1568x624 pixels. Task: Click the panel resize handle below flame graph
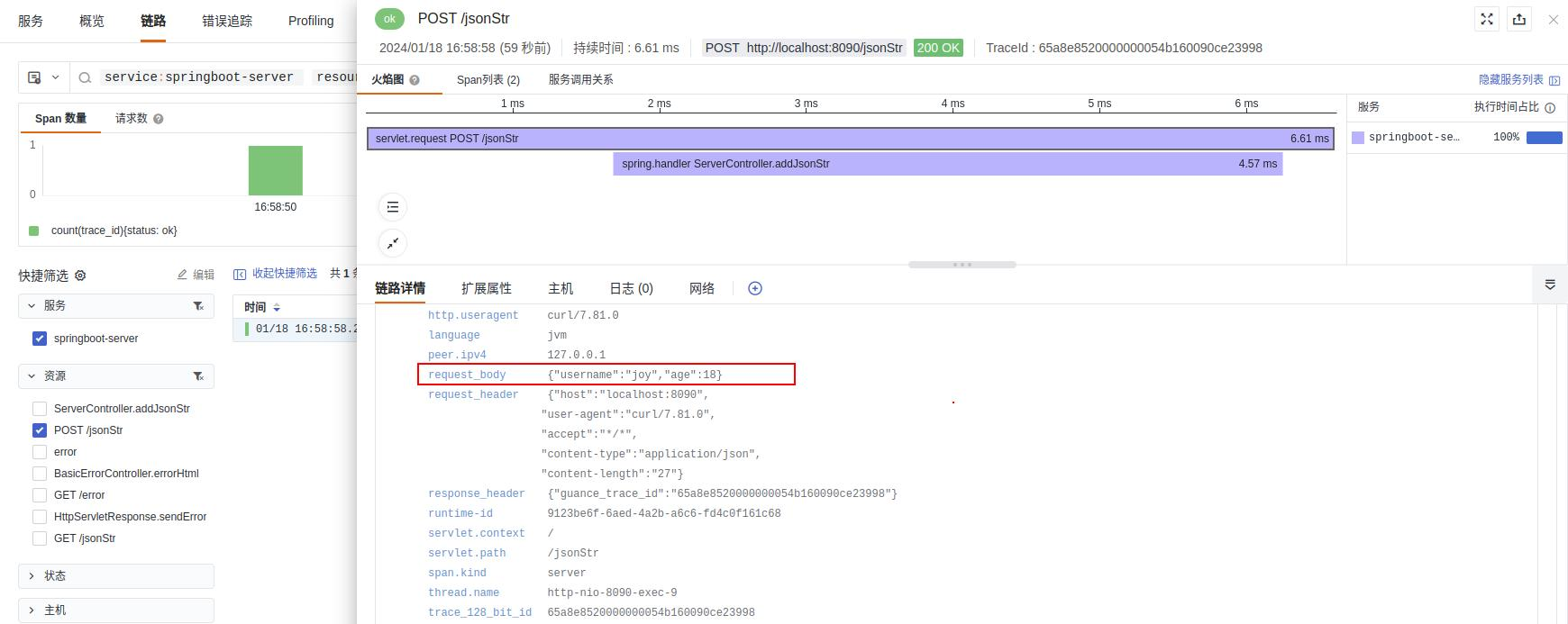962,265
